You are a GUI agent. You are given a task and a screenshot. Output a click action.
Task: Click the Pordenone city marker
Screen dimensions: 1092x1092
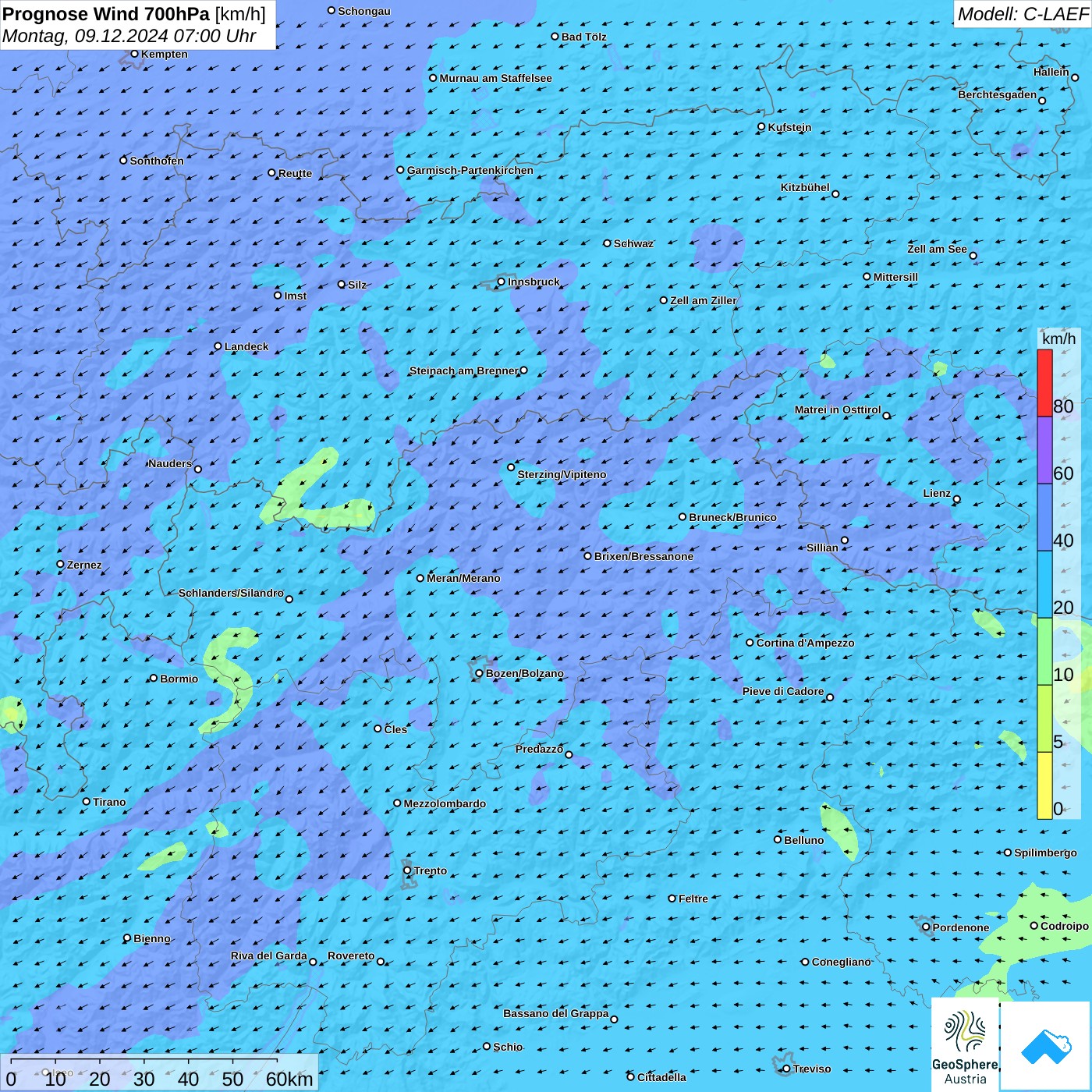pos(926,927)
